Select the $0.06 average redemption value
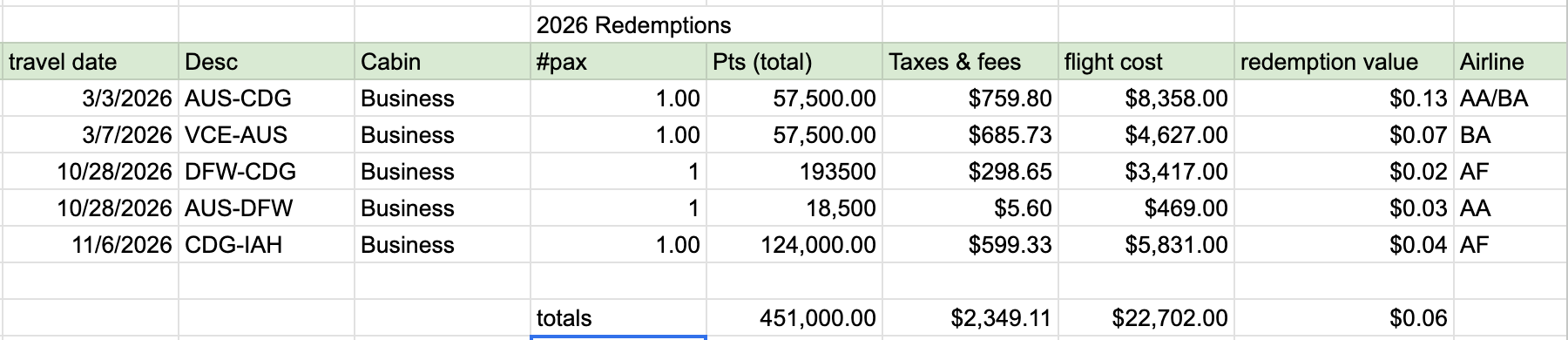The image size is (1568, 340). (x=1344, y=318)
